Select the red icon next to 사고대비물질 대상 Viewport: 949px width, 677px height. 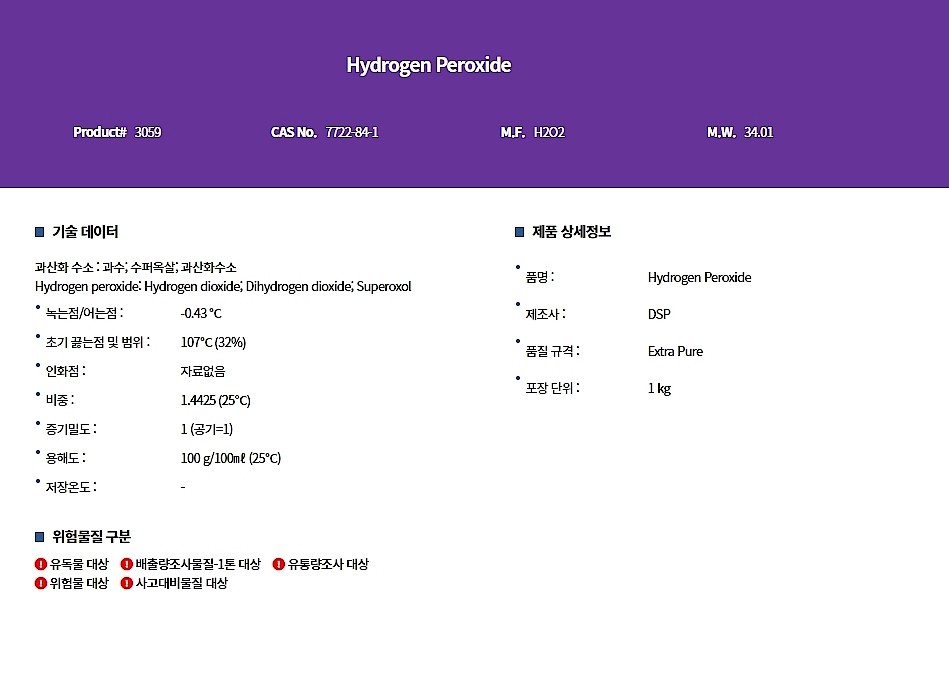[125, 582]
